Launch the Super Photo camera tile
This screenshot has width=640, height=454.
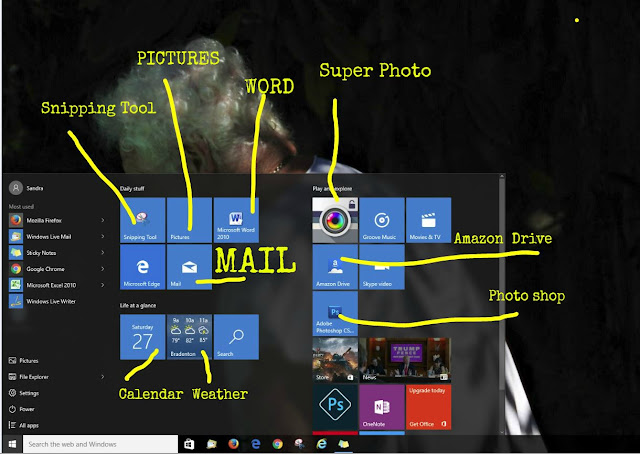335,220
